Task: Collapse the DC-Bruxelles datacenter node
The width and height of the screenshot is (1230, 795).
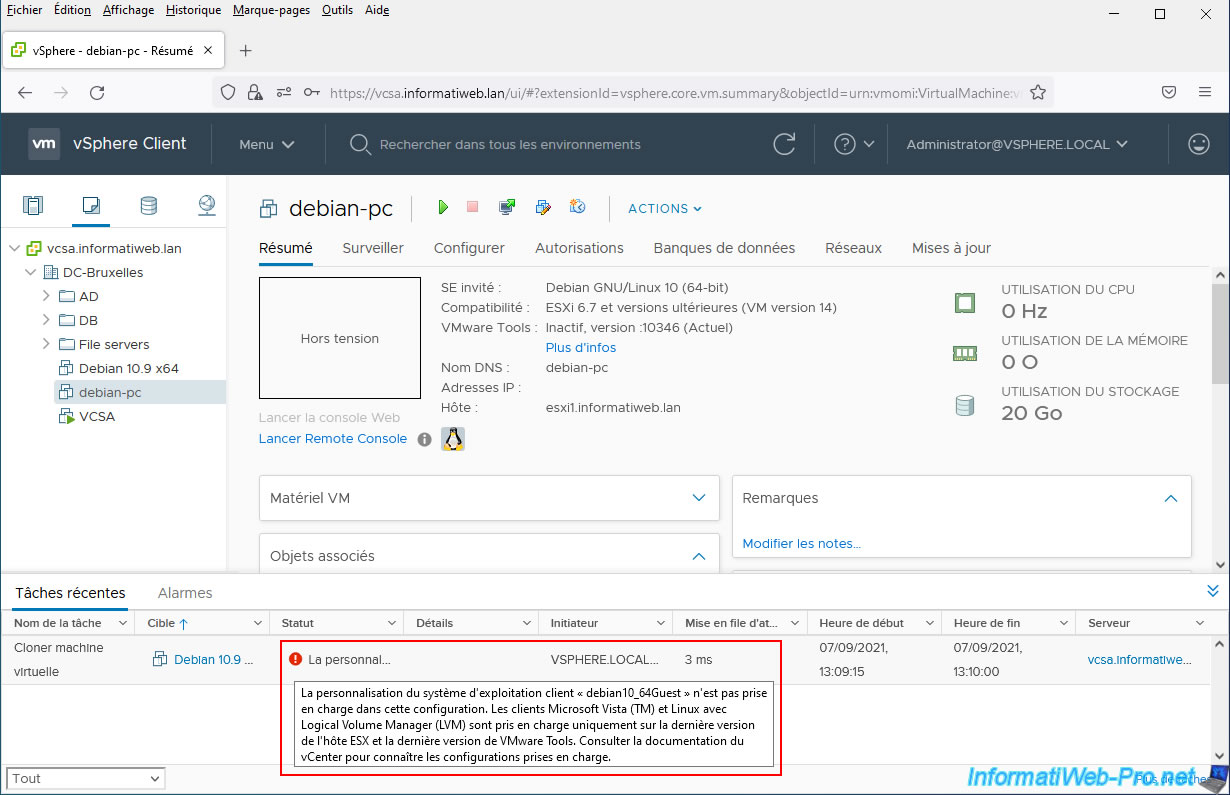Action: pos(30,272)
